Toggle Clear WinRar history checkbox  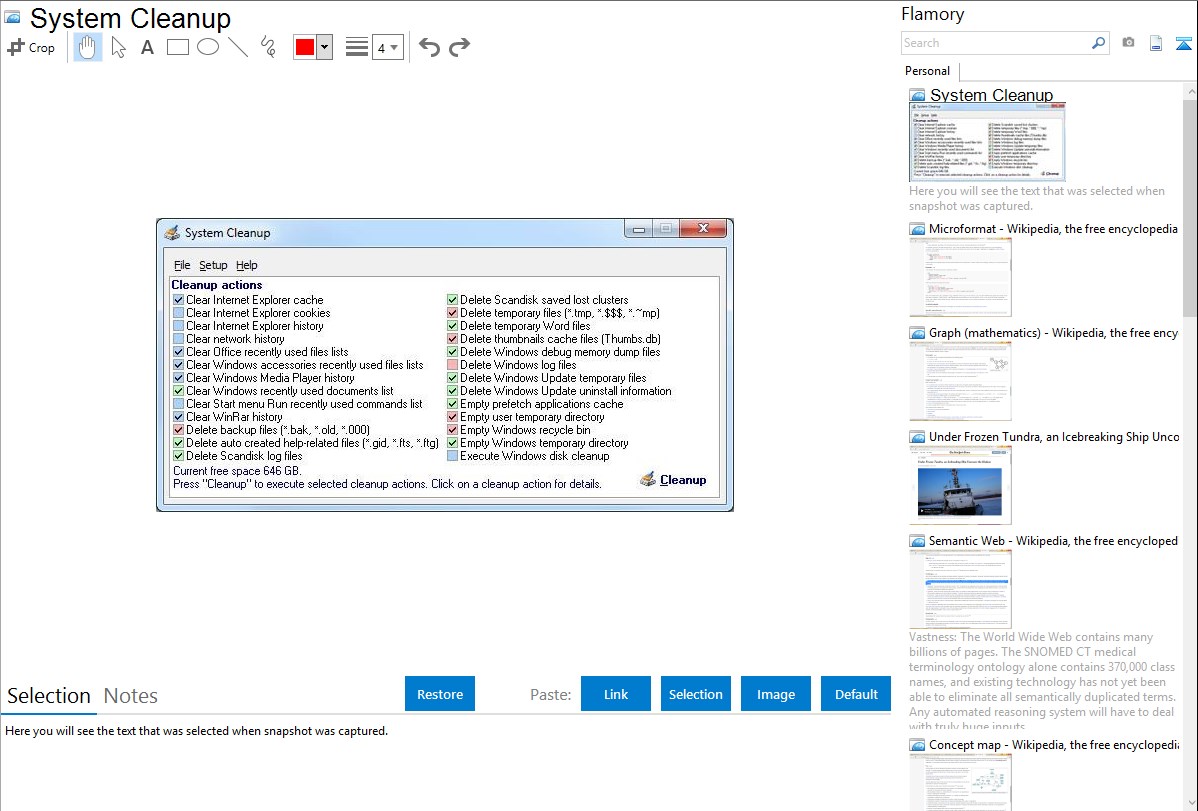[178, 417]
